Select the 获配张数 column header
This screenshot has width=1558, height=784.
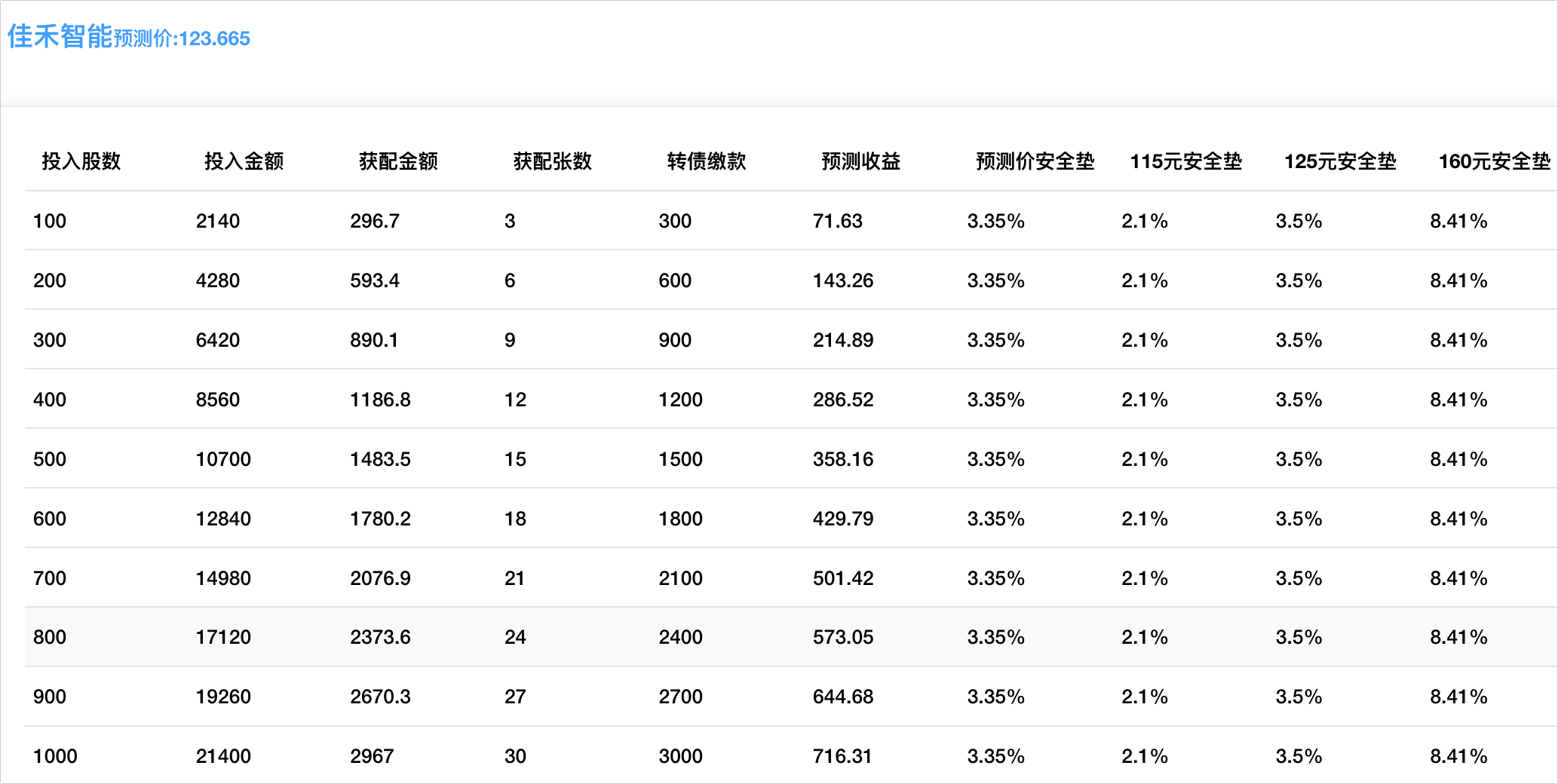(x=552, y=161)
